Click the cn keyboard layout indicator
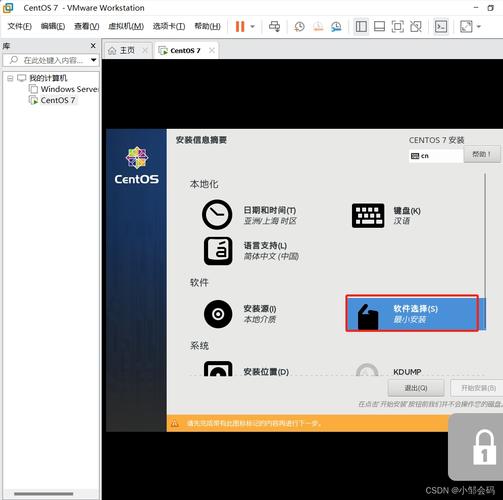The width and height of the screenshot is (503, 500). (x=436, y=156)
